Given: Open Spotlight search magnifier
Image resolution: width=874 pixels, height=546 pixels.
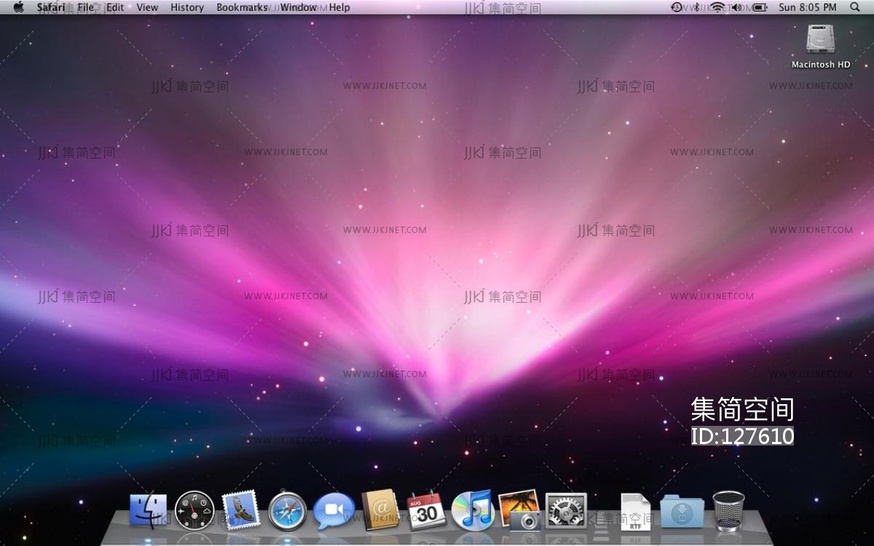Looking at the screenshot, I should coord(854,7).
